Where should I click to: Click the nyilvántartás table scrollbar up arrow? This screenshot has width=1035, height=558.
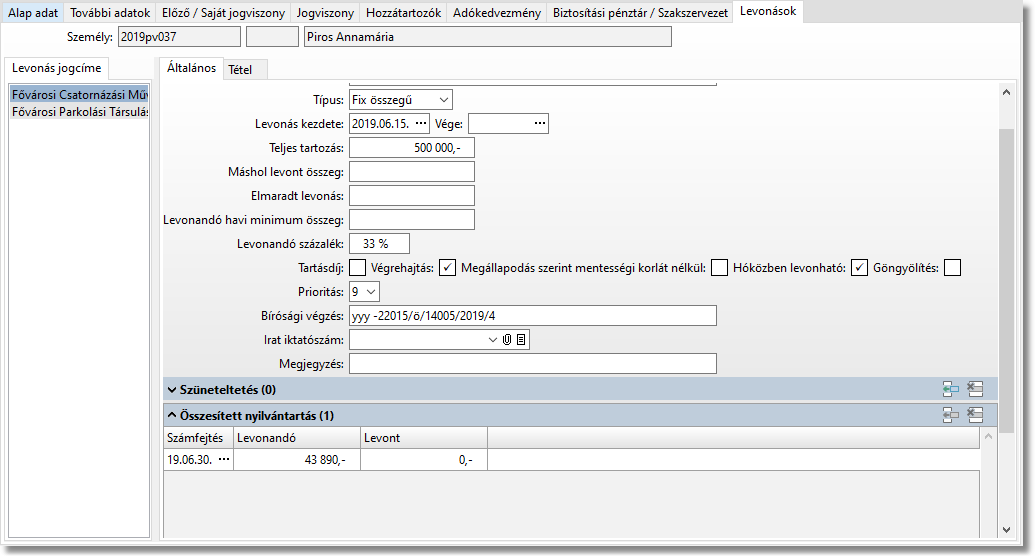988,436
